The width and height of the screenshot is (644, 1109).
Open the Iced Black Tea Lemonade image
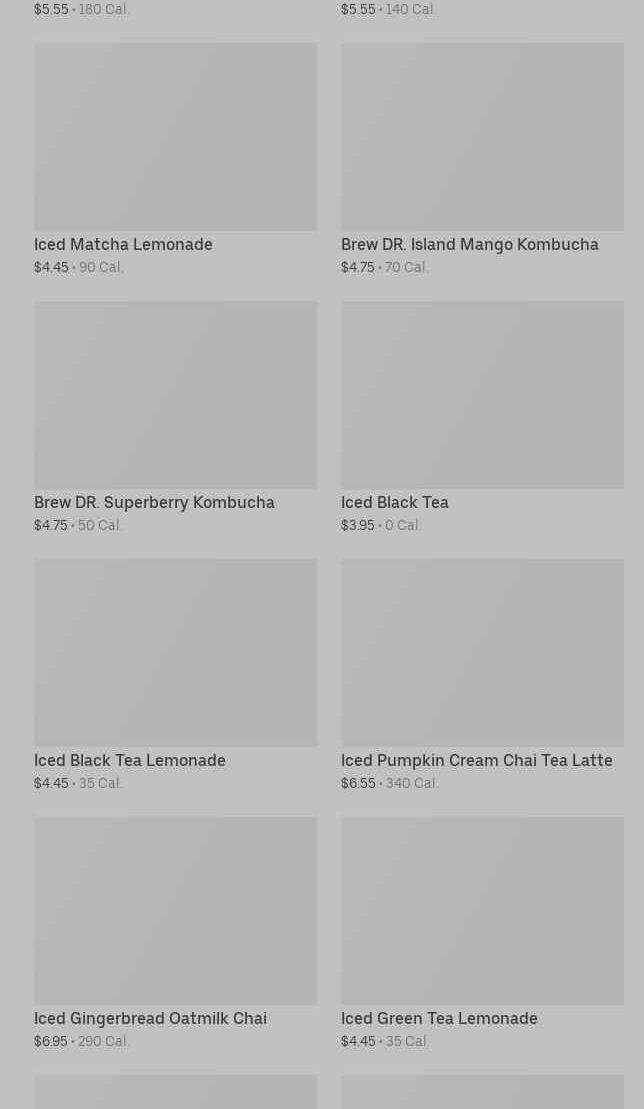click(175, 653)
